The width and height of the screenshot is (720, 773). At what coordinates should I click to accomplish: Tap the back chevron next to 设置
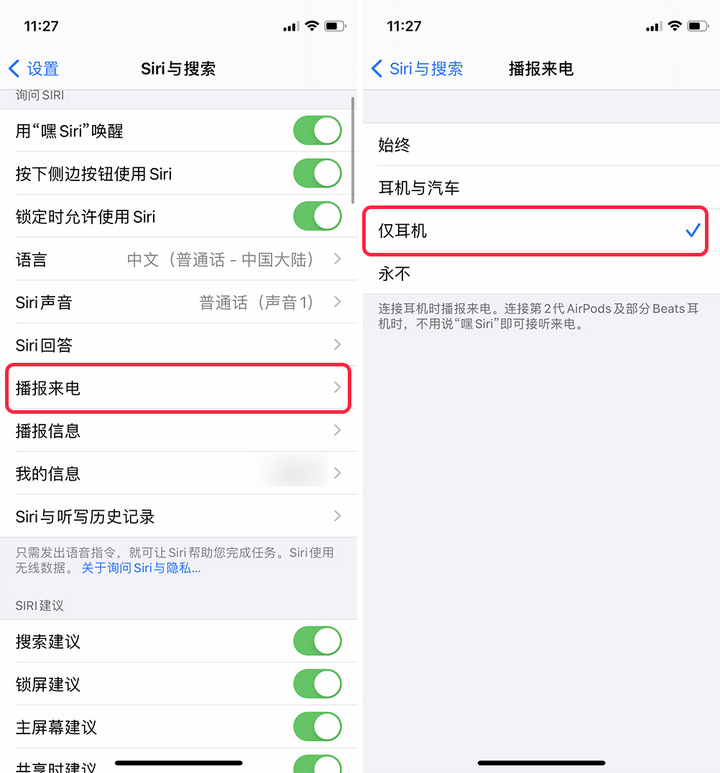point(14,69)
